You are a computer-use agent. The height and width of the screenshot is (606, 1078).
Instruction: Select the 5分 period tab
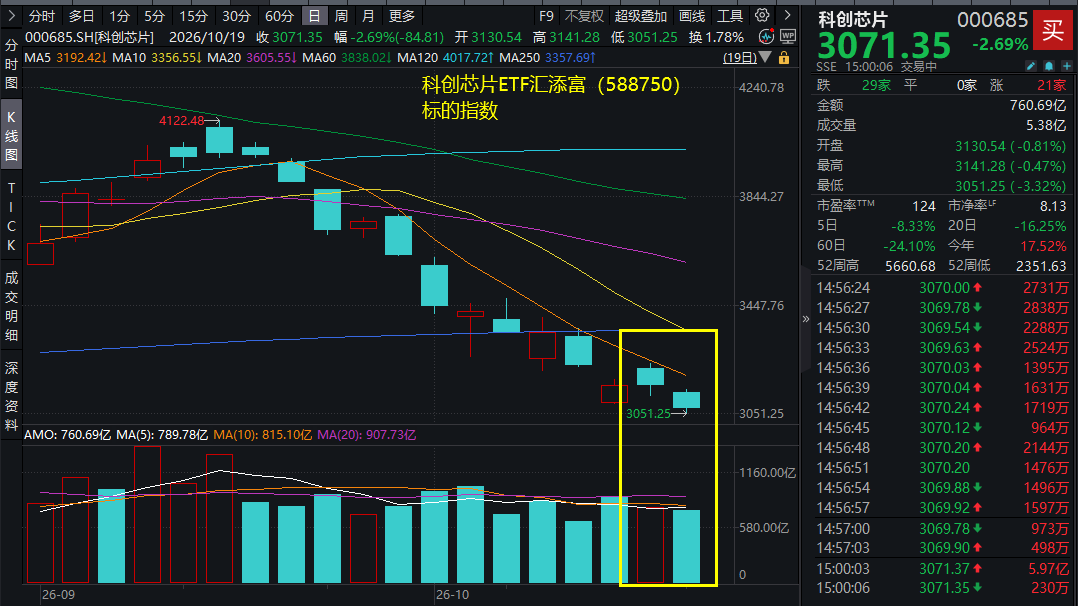[x=155, y=16]
